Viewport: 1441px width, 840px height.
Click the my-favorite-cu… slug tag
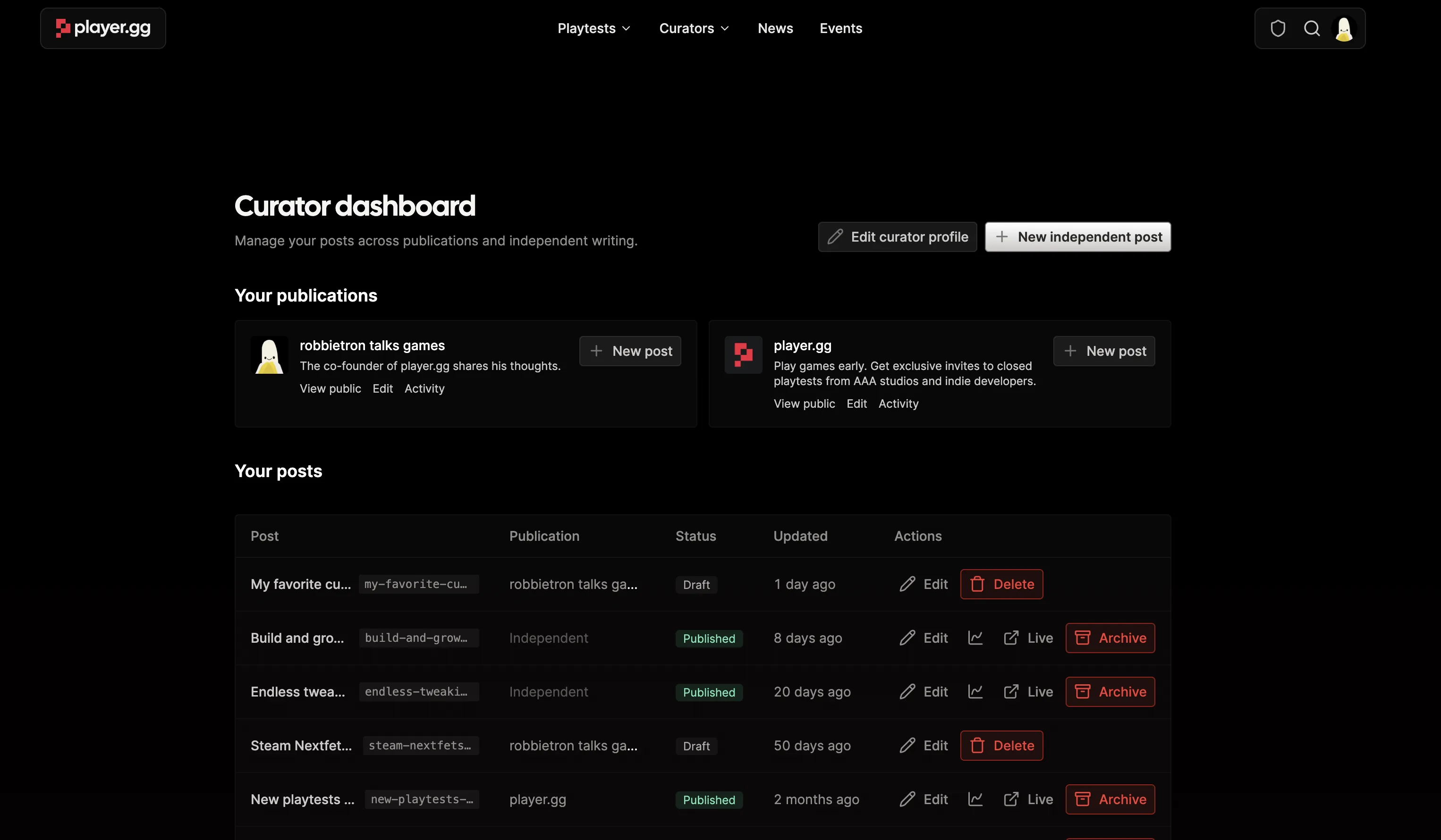click(x=419, y=584)
